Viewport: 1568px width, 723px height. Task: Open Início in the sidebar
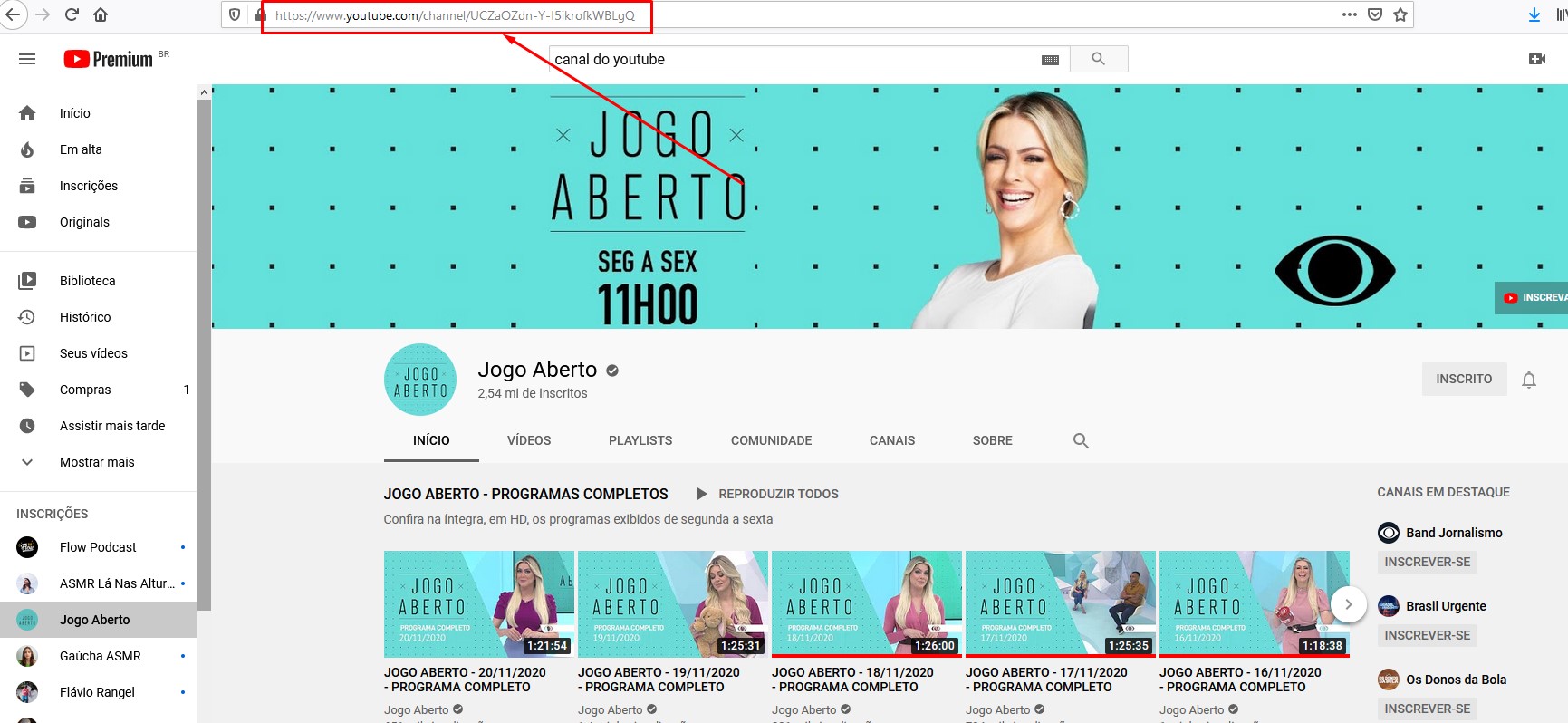click(x=98, y=113)
